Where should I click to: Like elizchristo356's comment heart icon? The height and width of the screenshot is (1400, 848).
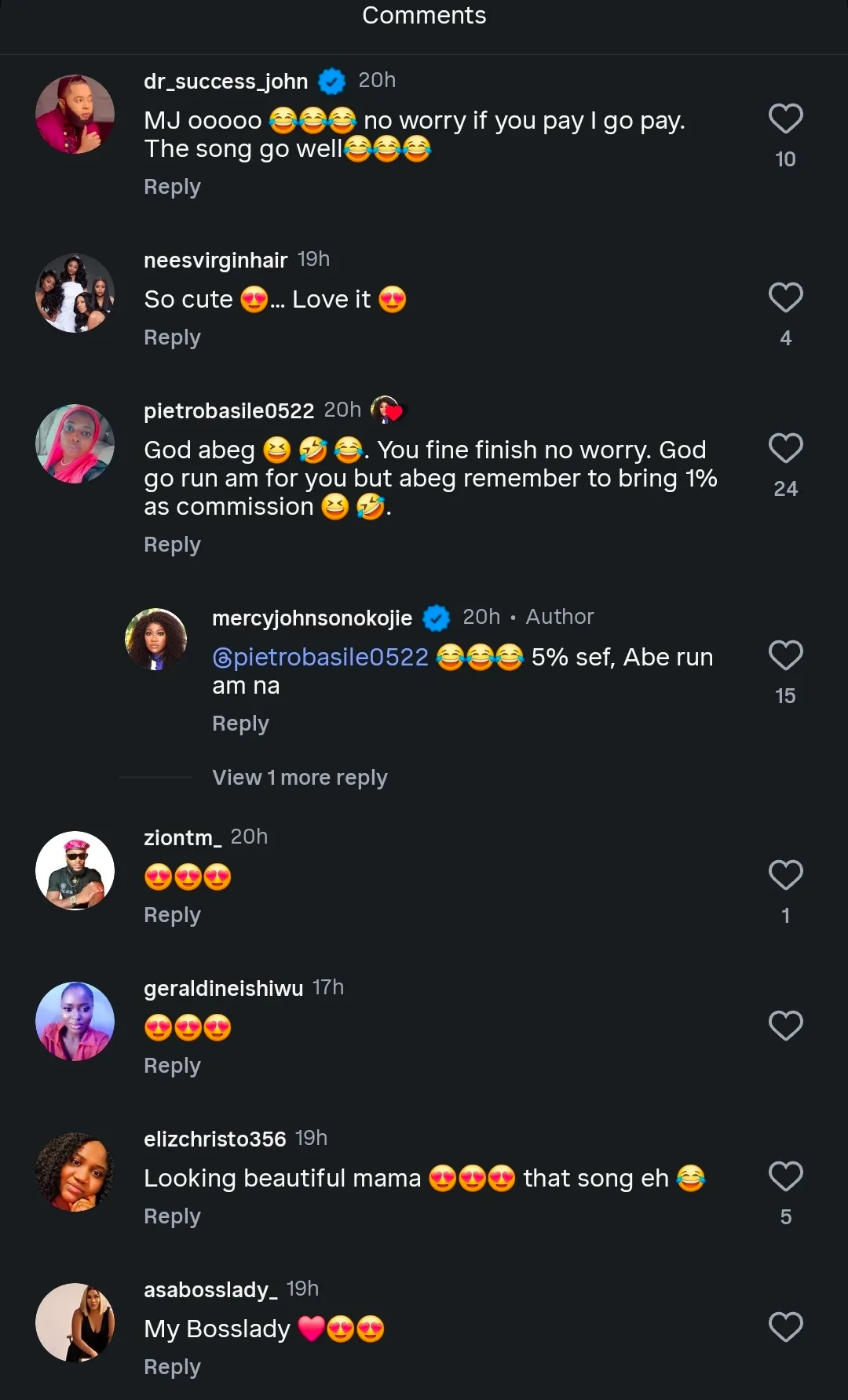[x=785, y=1176]
